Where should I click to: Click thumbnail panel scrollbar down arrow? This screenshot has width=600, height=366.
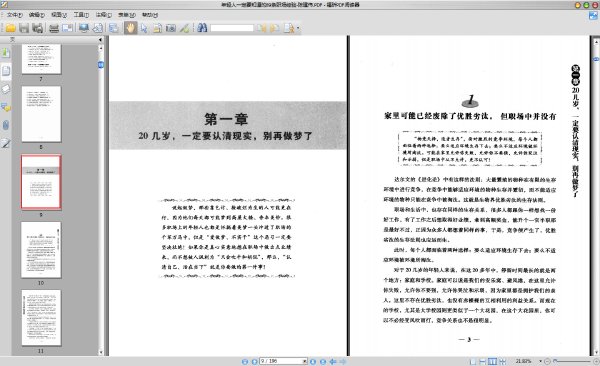pos(101,352)
